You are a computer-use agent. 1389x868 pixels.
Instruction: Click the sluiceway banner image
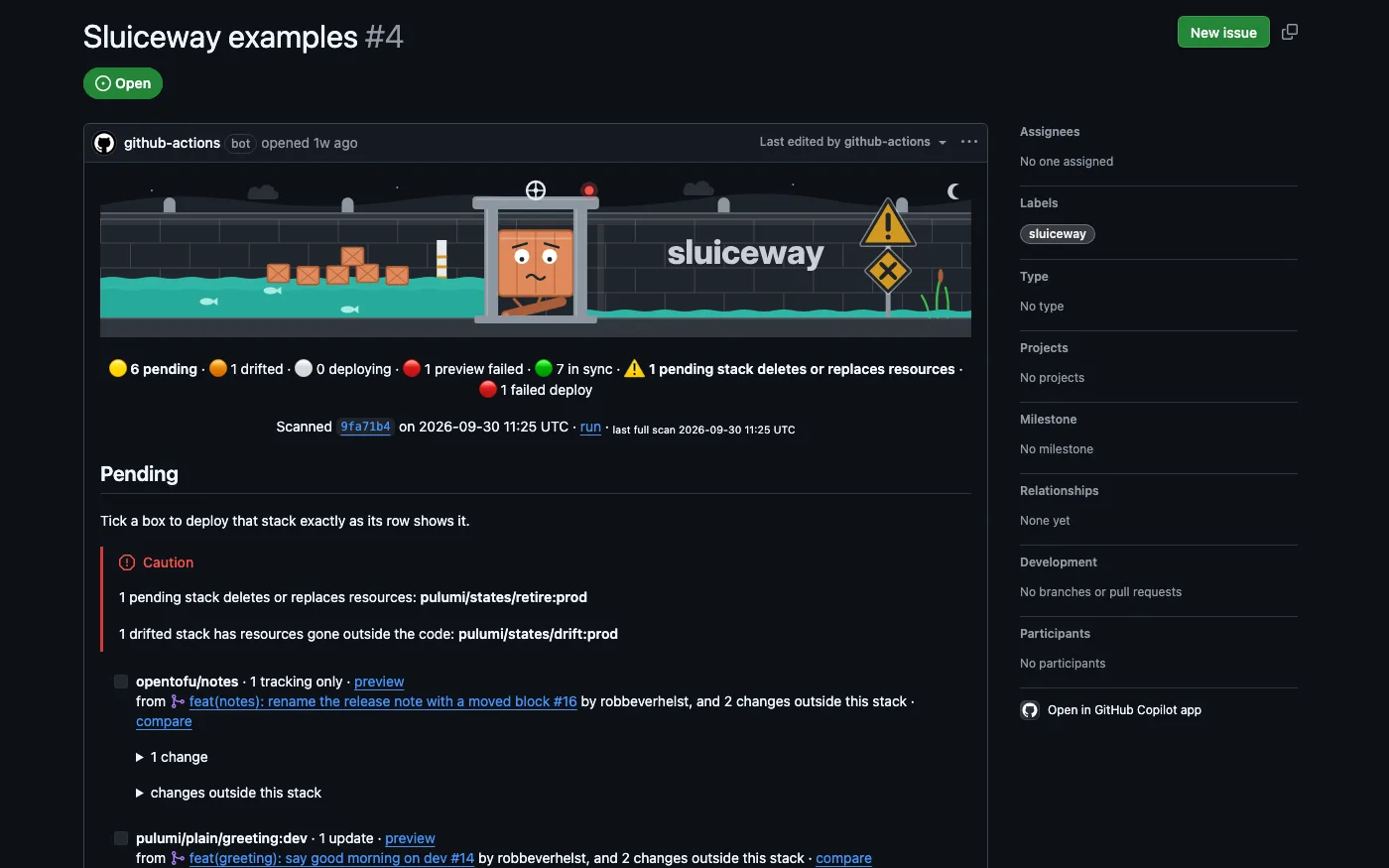tap(536, 257)
